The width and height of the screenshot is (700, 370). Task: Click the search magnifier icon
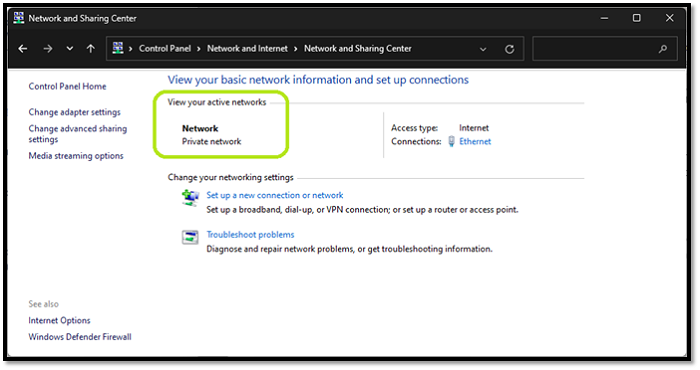point(663,49)
